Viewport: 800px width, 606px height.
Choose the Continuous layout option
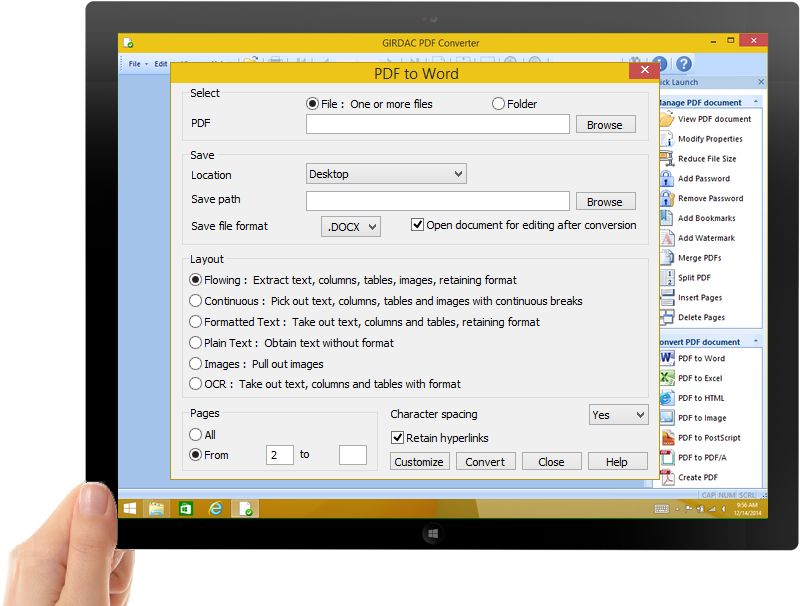[195, 301]
